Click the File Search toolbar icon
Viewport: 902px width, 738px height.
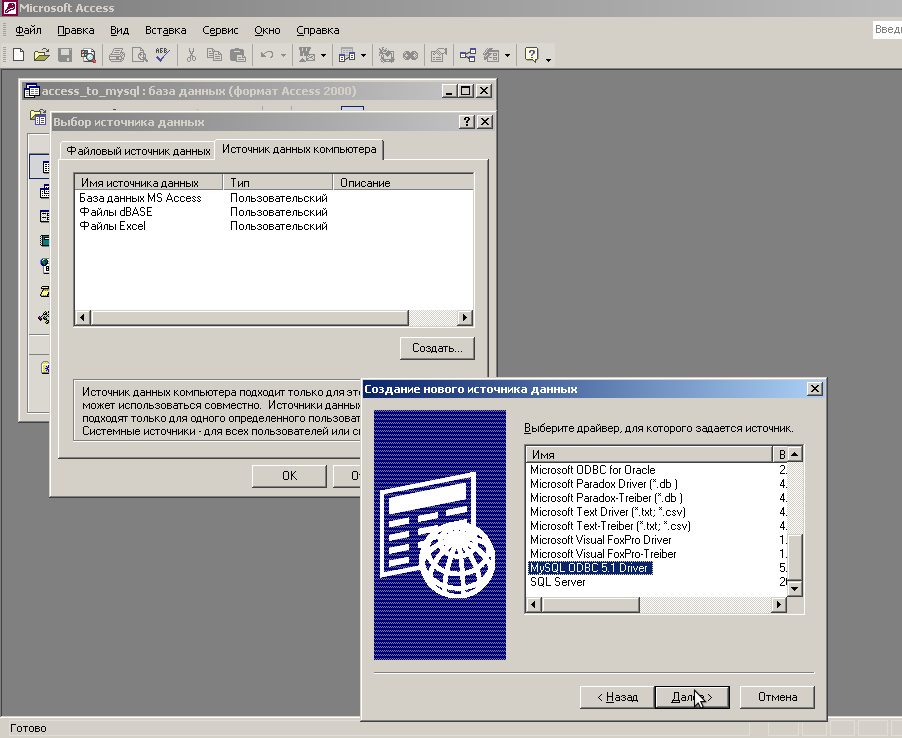point(88,55)
